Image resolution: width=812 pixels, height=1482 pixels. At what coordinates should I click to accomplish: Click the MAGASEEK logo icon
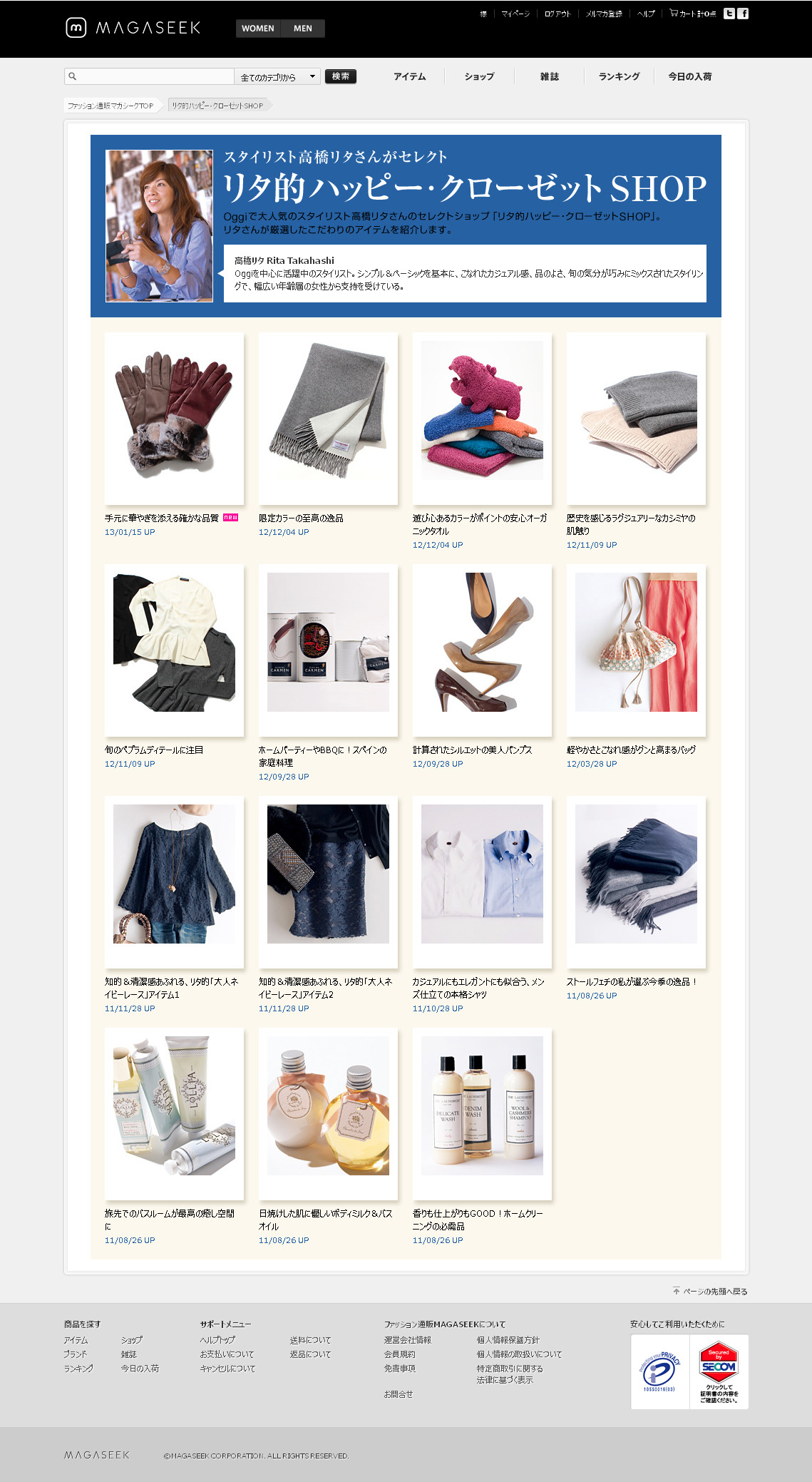click(76, 28)
